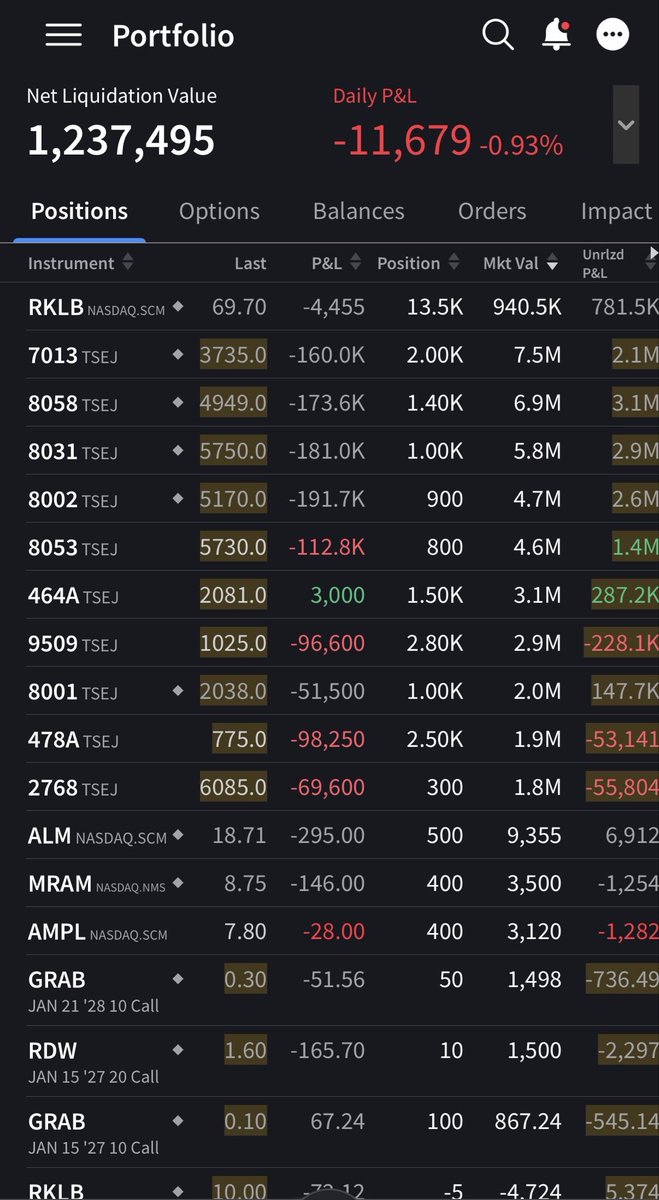
Task: Open the 8031 TSEJ position
Action: [329, 451]
